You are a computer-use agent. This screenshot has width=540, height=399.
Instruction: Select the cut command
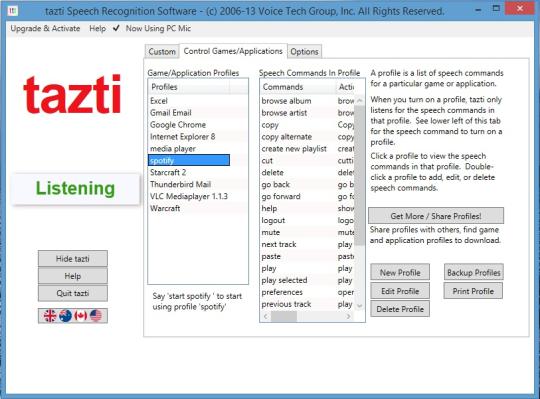pos(307,160)
